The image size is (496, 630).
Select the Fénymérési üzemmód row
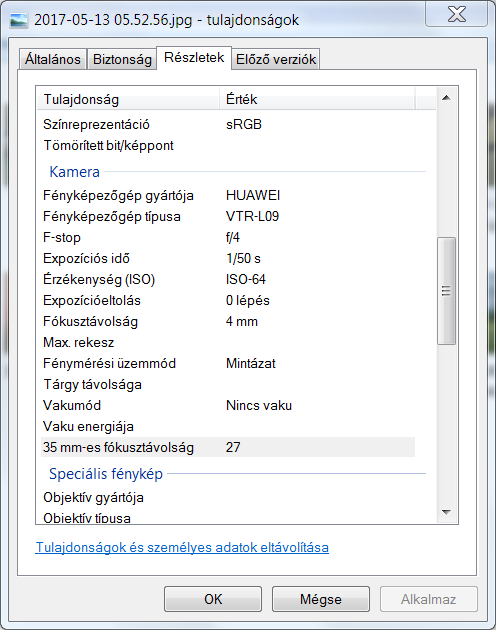[x=228, y=363]
